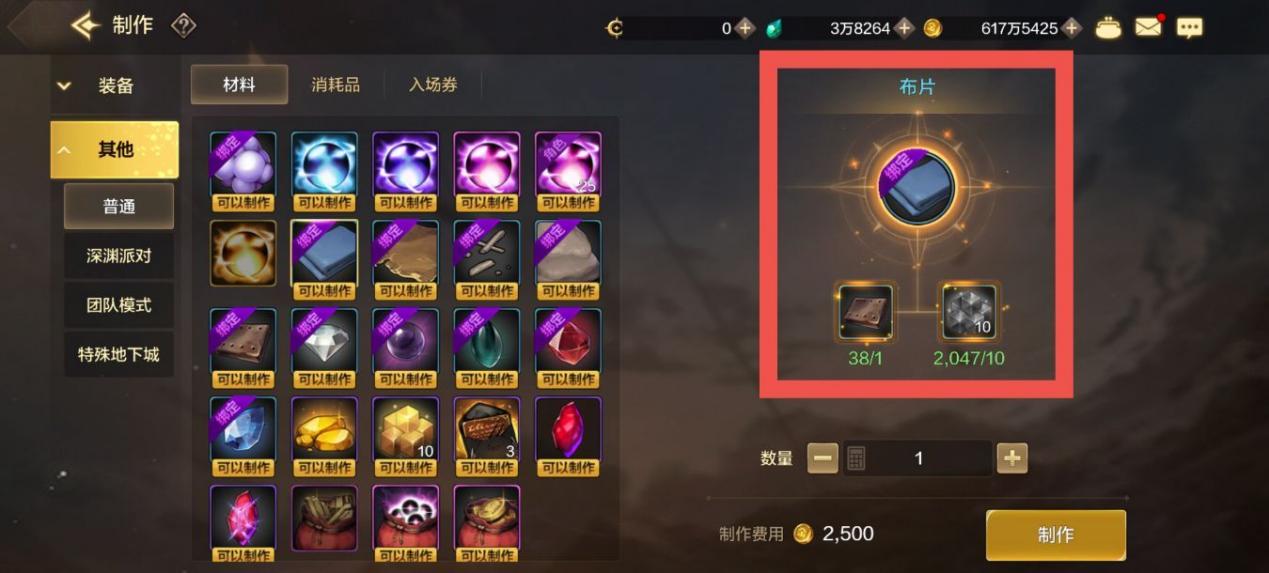Click the leather ingredient icon showing 38/1

(x=865, y=313)
